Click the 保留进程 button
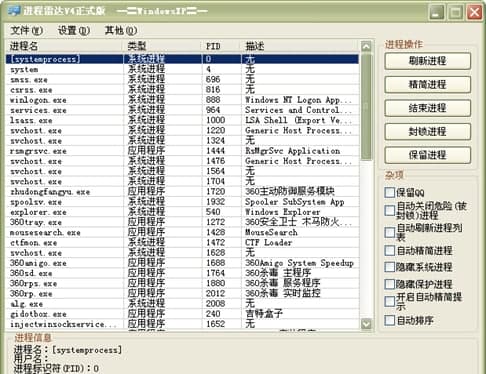This screenshot has height=374, width=486. (428, 155)
